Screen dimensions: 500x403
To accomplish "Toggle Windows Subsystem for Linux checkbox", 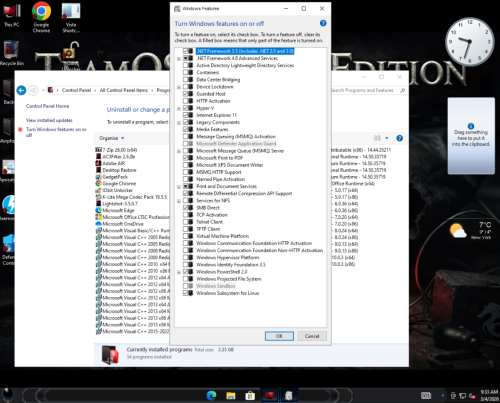I will pyautogui.click(x=186, y=293).
